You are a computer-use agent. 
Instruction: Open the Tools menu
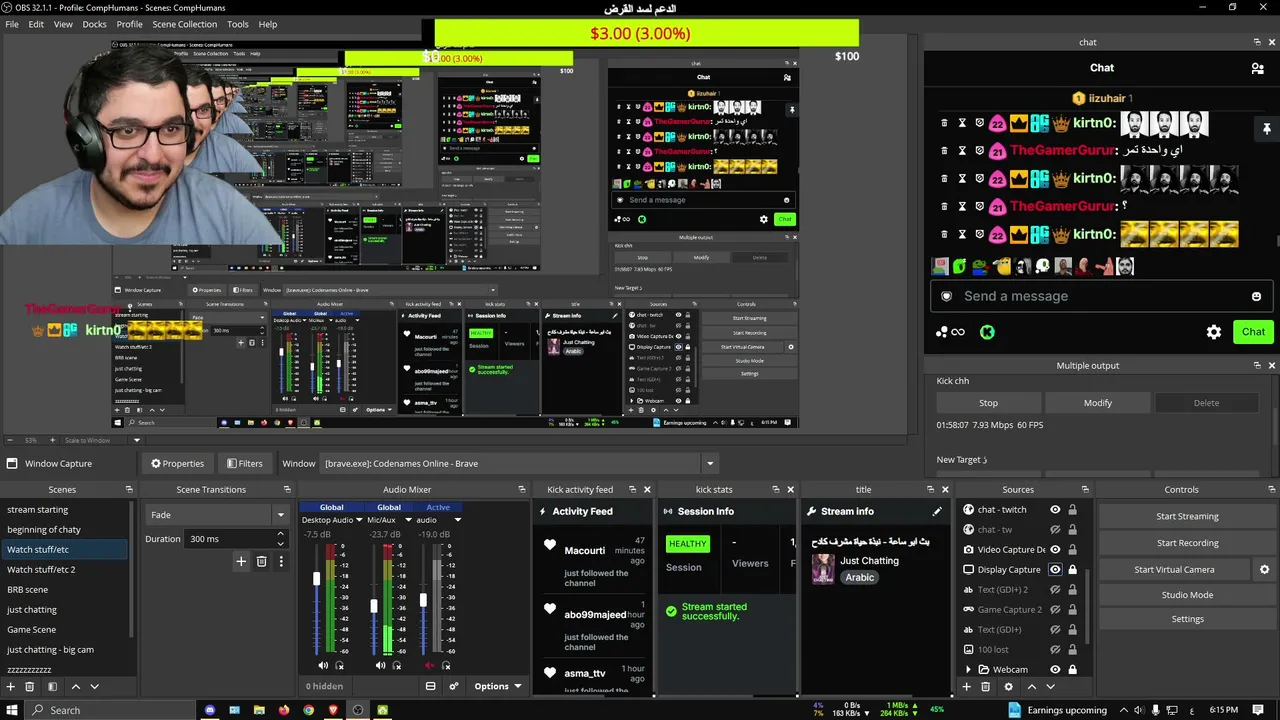[x=238, y=24]
